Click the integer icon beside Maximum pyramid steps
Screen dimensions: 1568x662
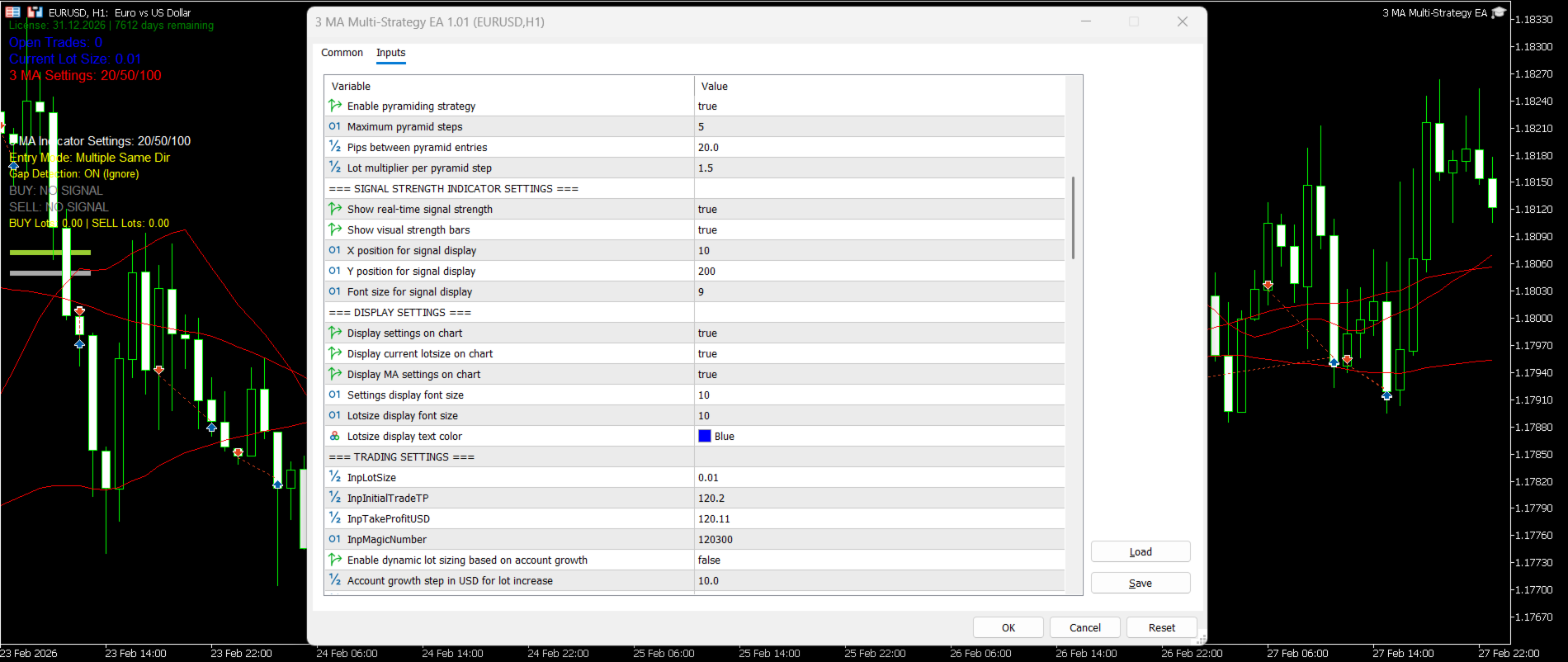click(335, 126)
